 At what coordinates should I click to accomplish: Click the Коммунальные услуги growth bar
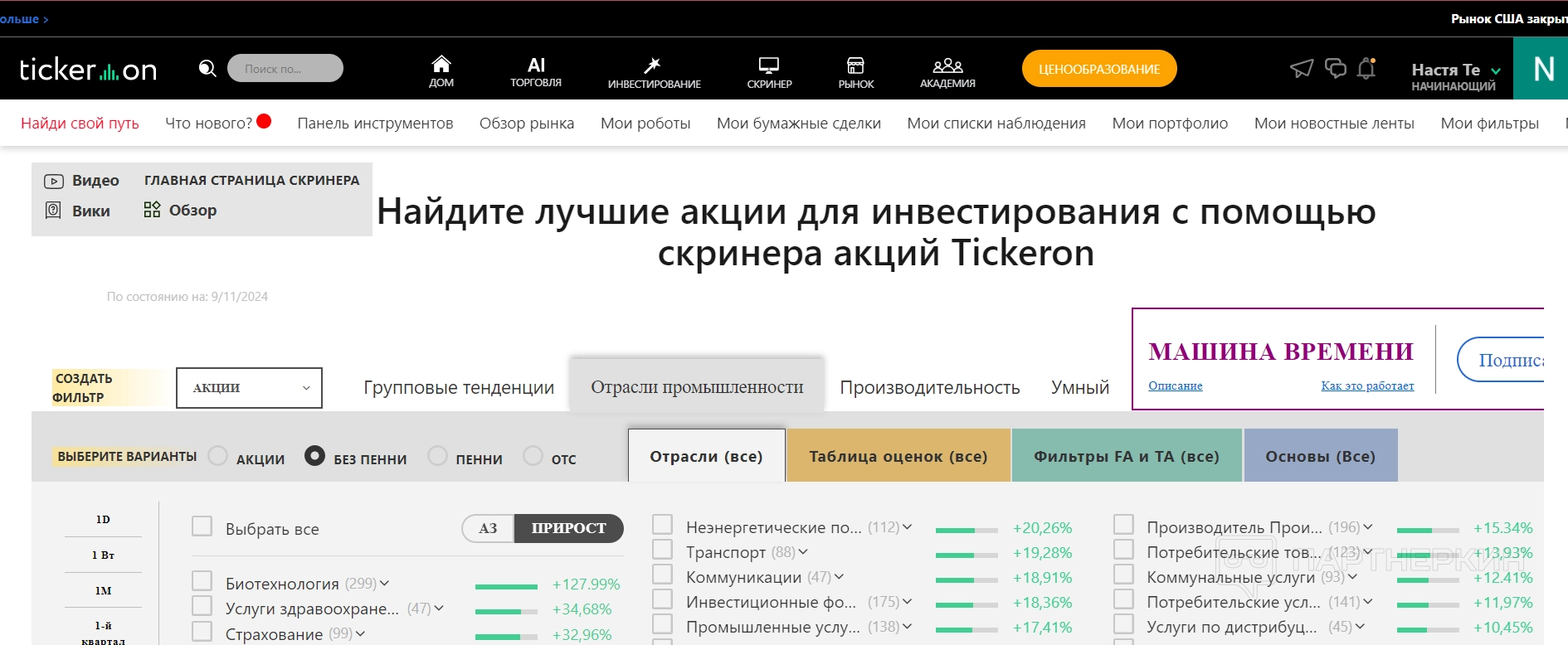pos(1428,580)
